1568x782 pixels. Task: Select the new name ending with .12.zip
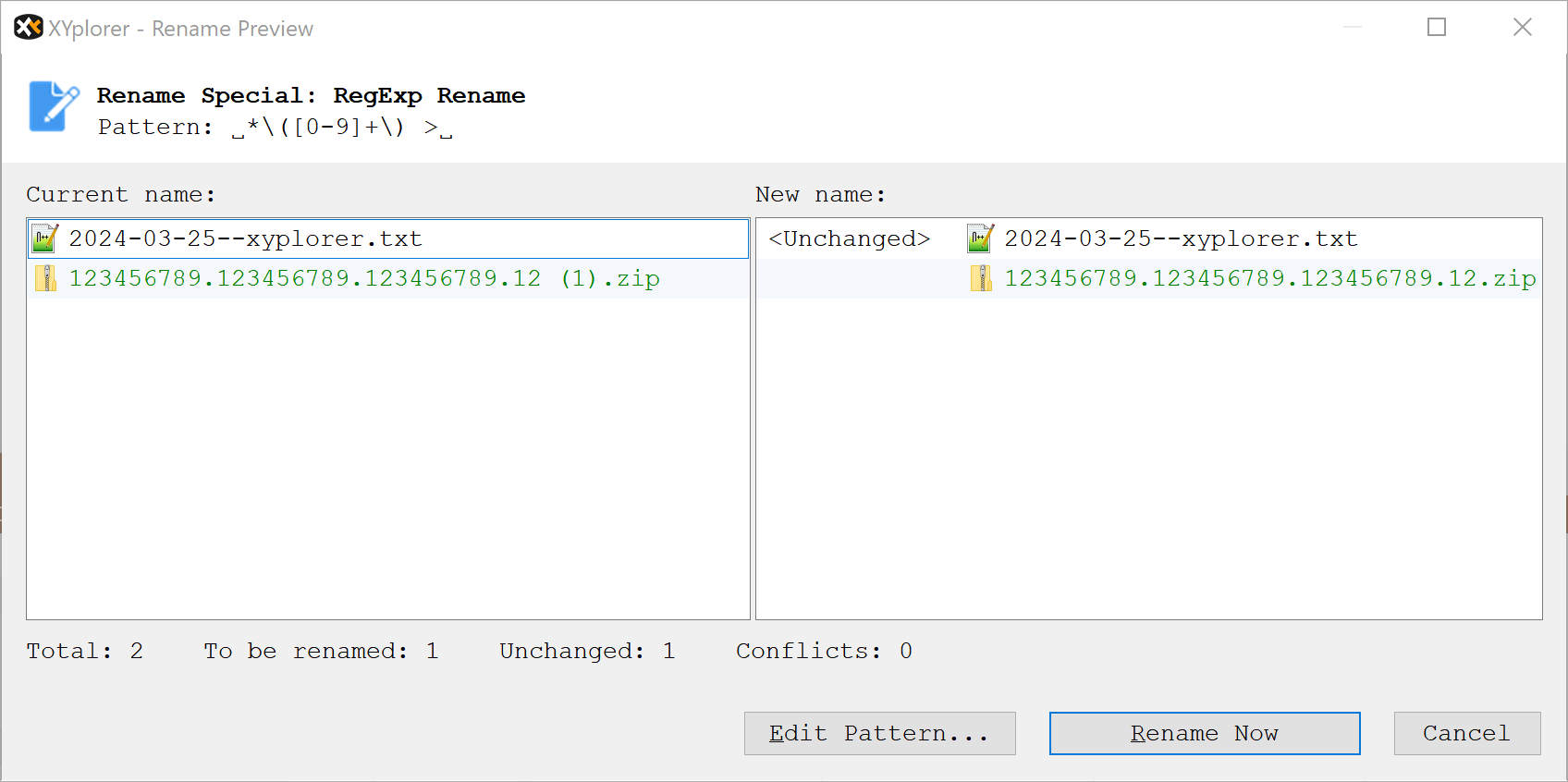(x=1148, y=278)
